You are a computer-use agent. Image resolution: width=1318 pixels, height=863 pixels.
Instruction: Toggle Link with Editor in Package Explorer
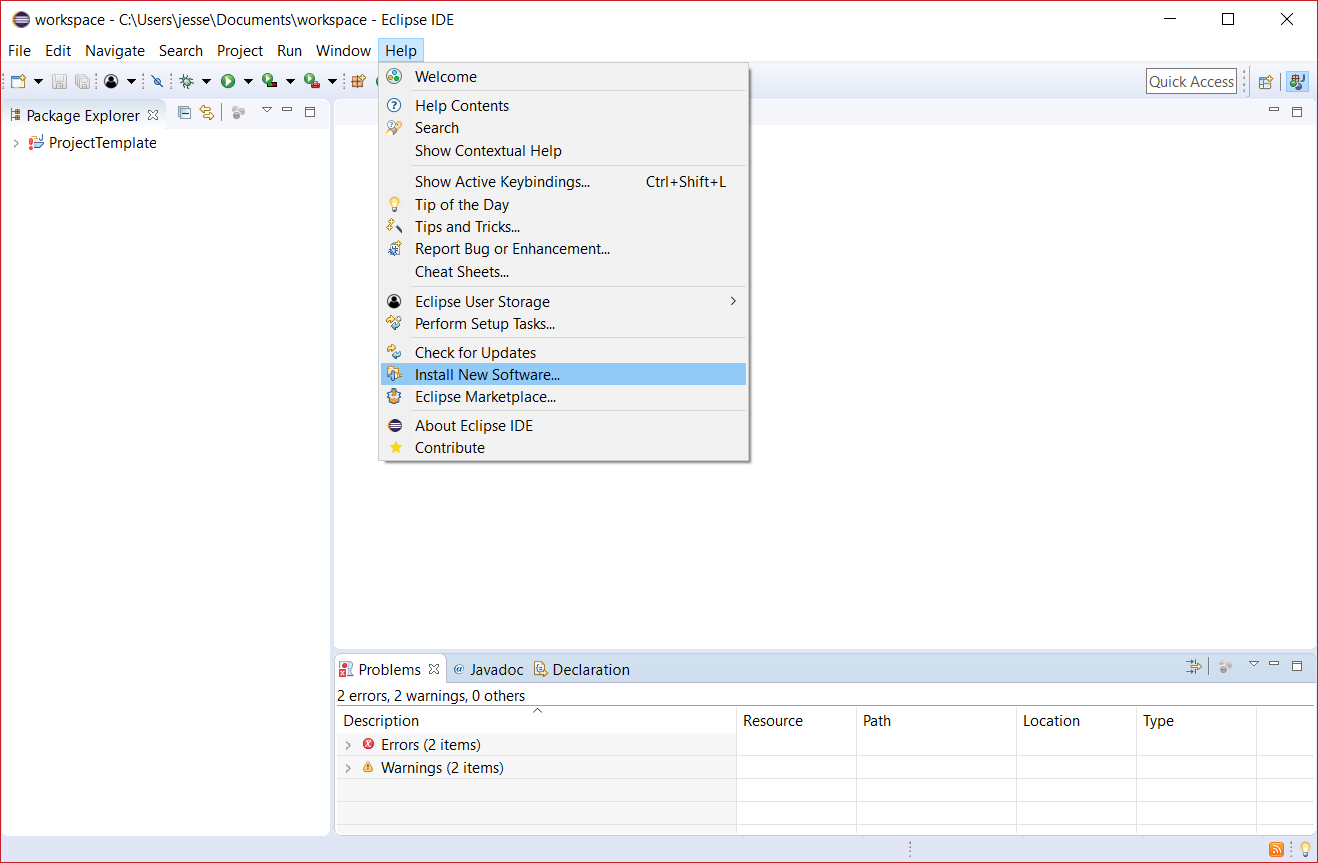206,112
